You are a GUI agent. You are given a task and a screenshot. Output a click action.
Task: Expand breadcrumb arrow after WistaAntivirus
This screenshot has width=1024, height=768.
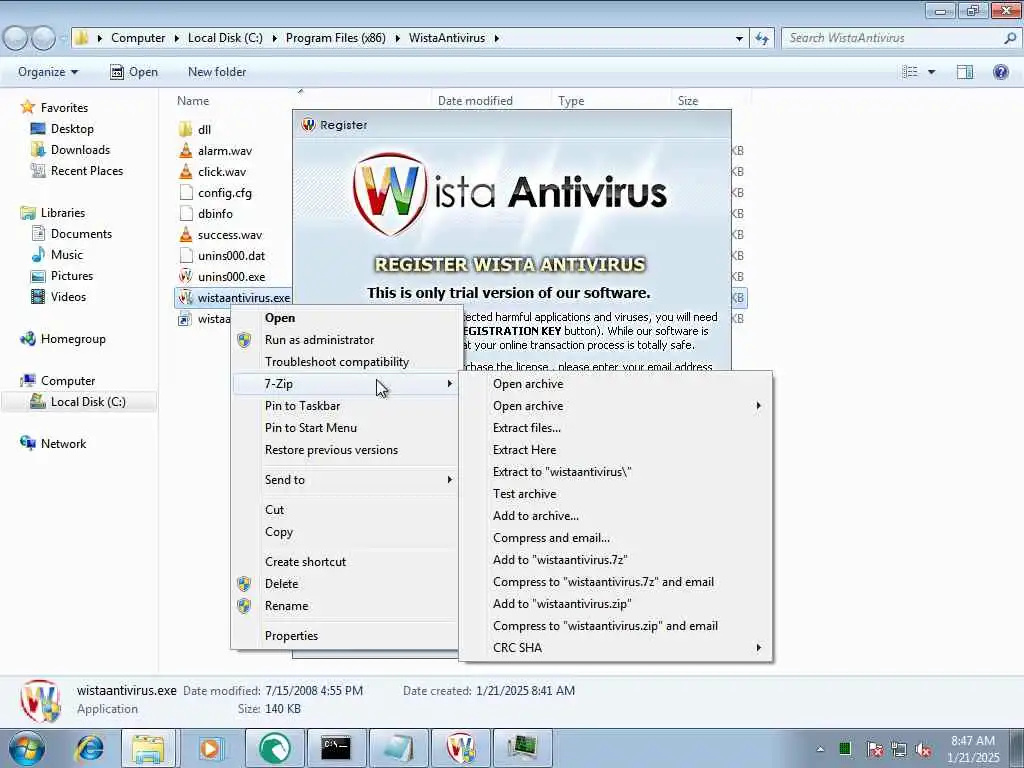click(496, 39)
